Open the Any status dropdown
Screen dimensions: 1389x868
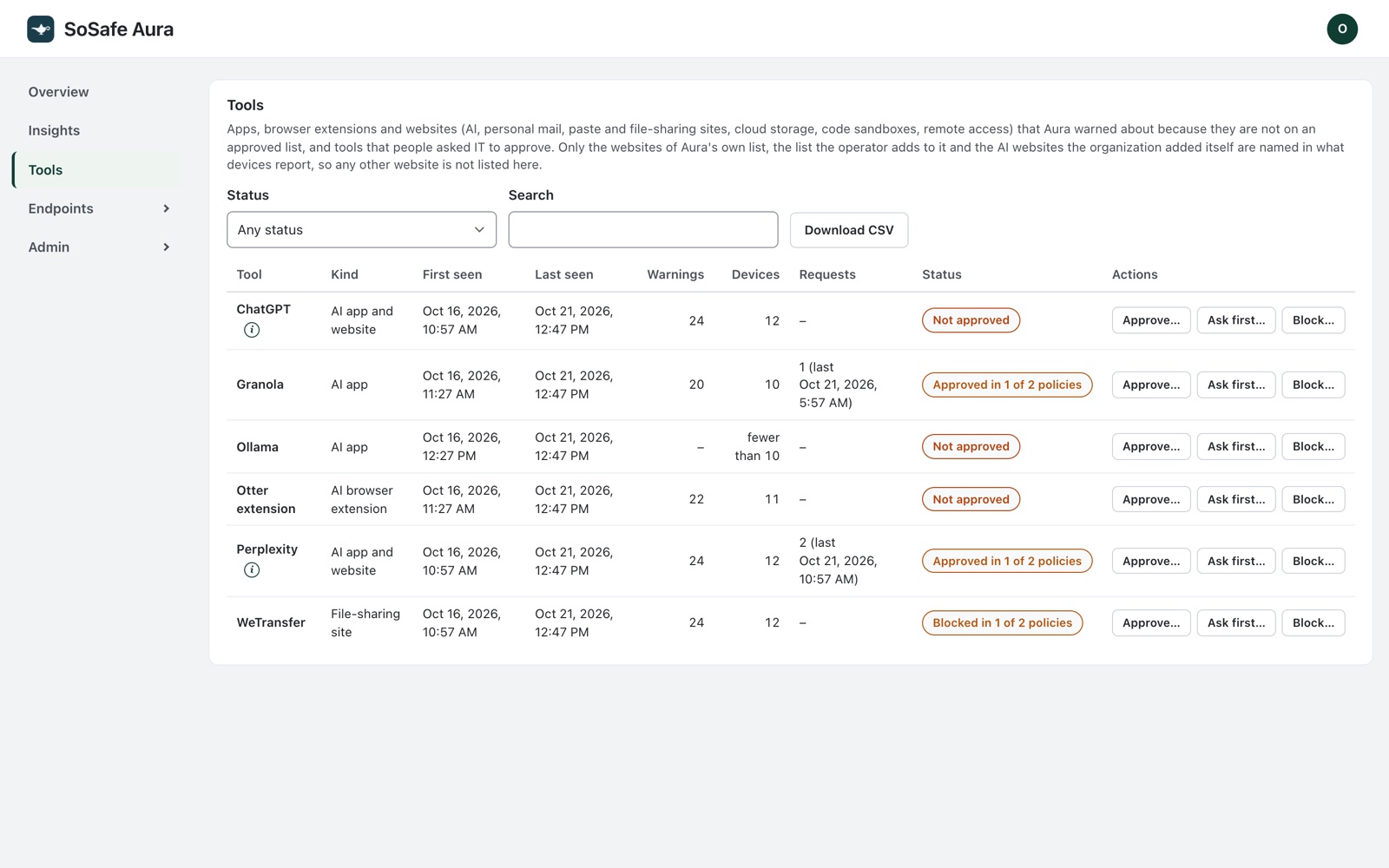click(361, 230)
